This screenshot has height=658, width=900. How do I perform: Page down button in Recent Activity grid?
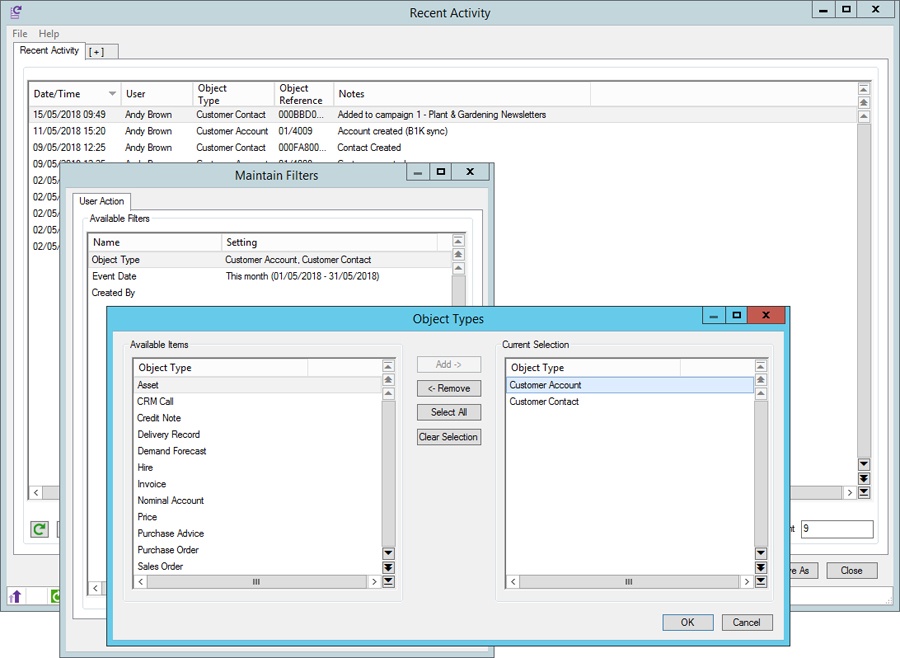(x=864, y=478)
